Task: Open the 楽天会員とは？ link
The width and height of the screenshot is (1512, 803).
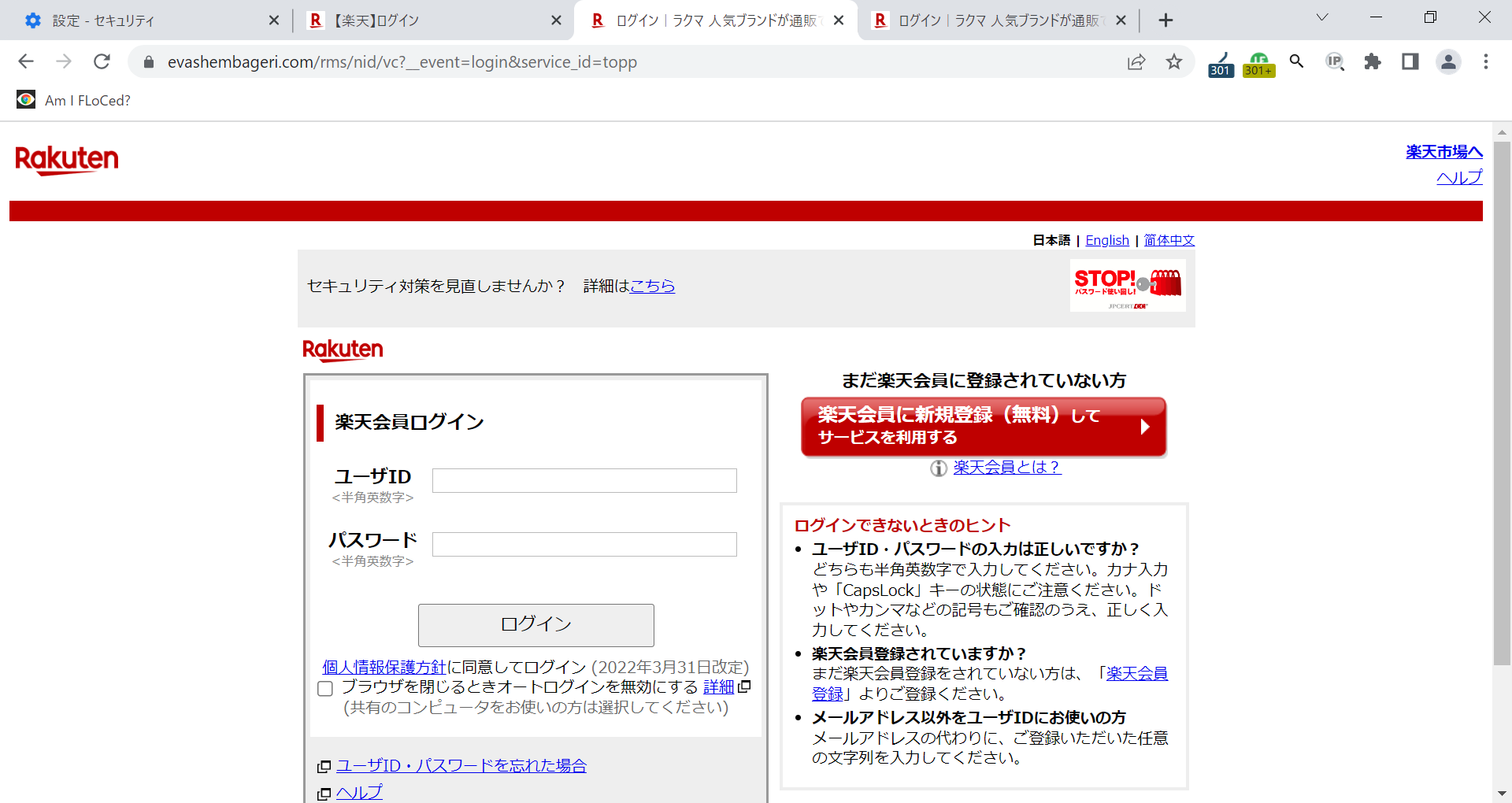Action: click(1007, 467)
